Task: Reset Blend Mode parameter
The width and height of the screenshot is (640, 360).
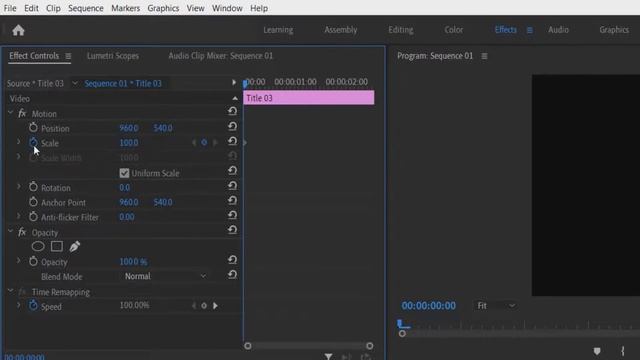Action: (232, 275)
